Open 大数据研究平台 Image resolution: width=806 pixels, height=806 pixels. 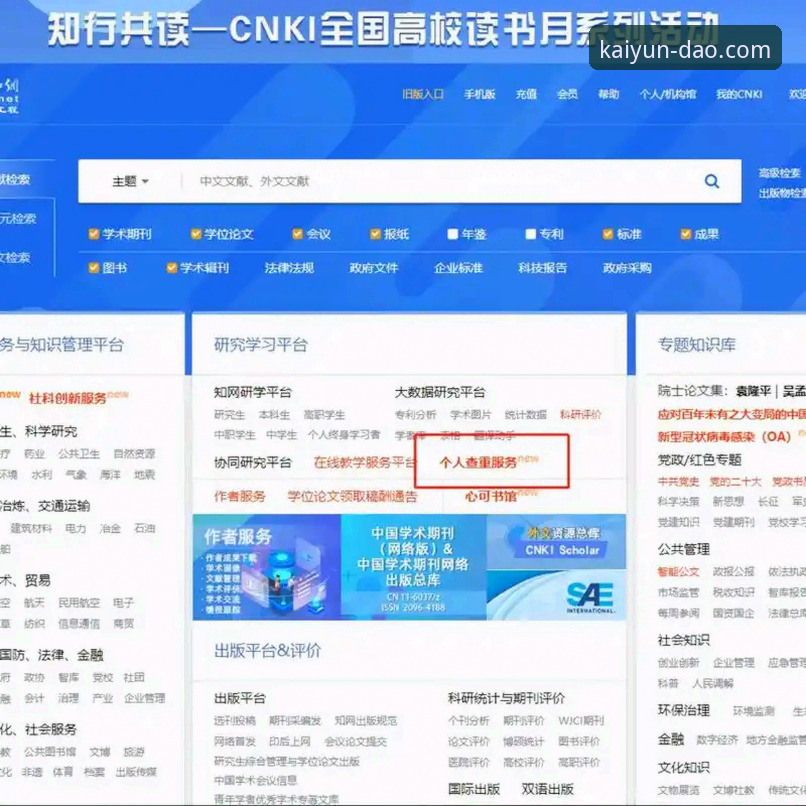click(439, 392)
